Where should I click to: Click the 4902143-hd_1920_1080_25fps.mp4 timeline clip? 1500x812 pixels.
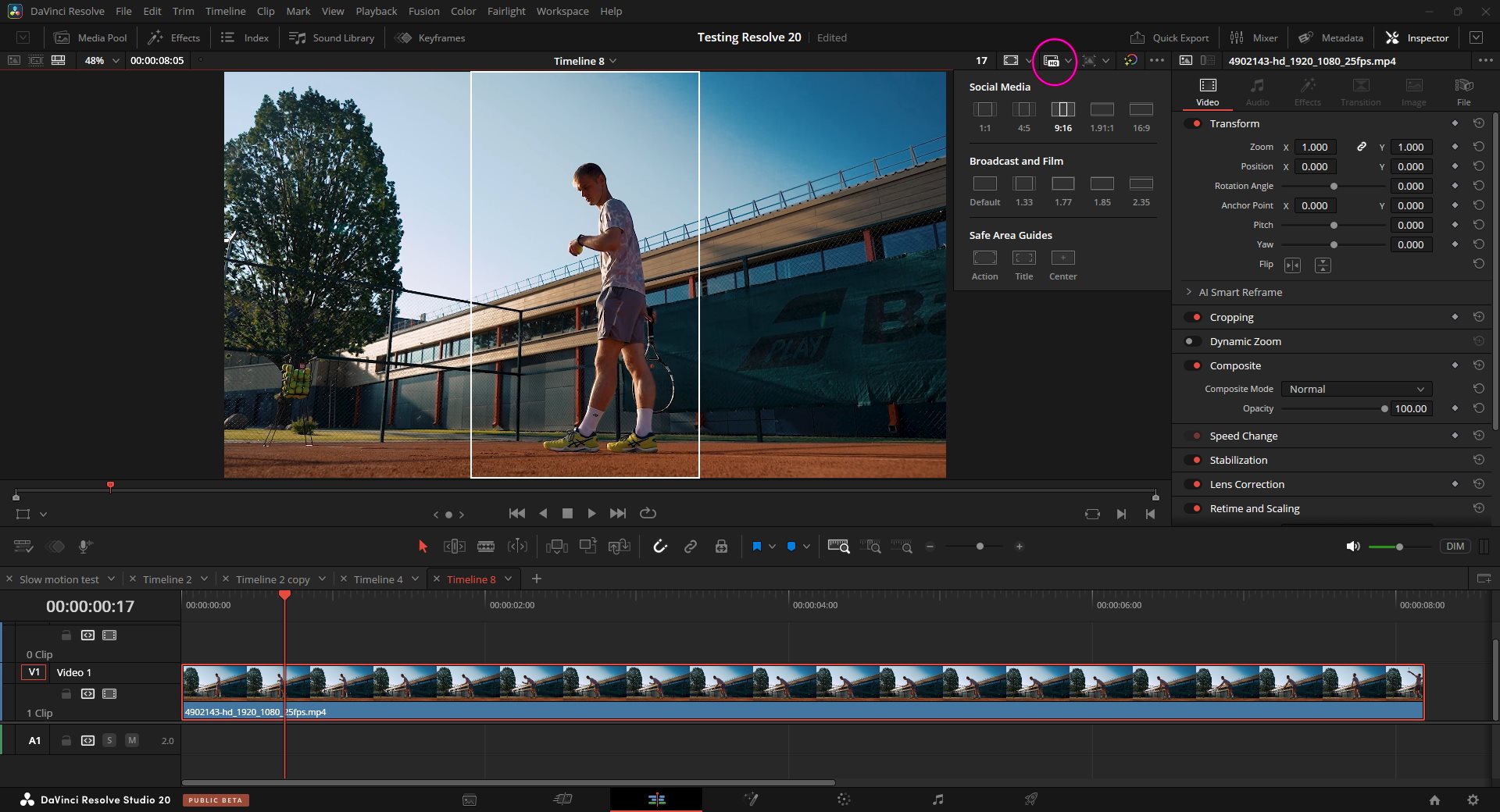[803, 692]
